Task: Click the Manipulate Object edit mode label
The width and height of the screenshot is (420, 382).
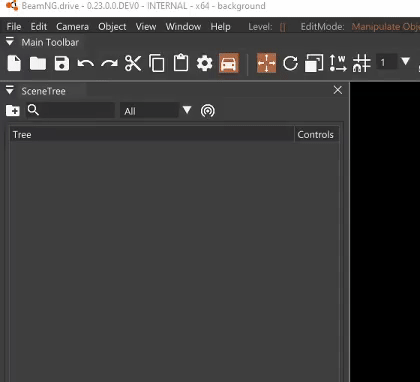Action: tap(386, 27)
